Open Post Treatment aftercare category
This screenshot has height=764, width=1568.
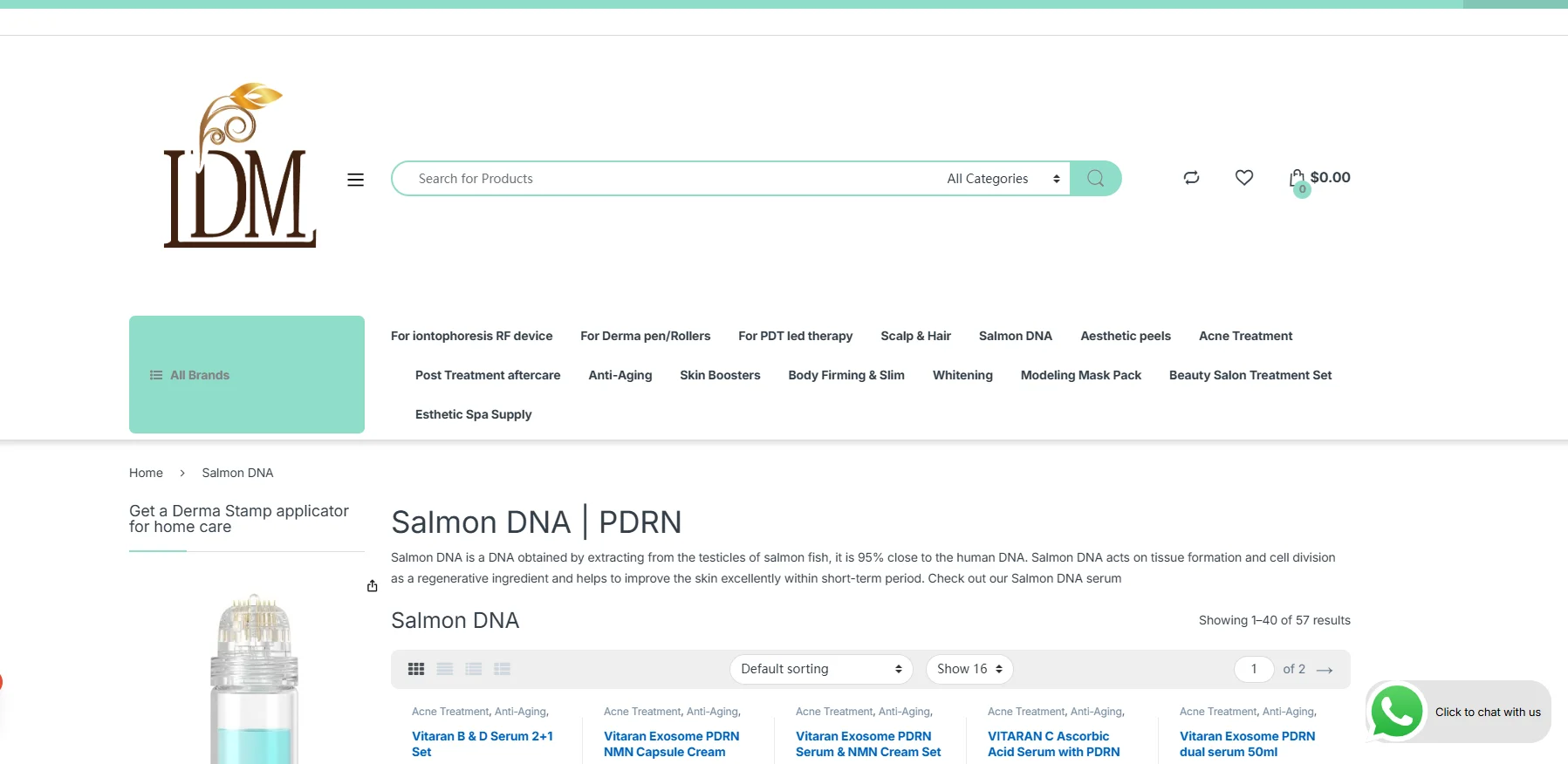[488, 375]
